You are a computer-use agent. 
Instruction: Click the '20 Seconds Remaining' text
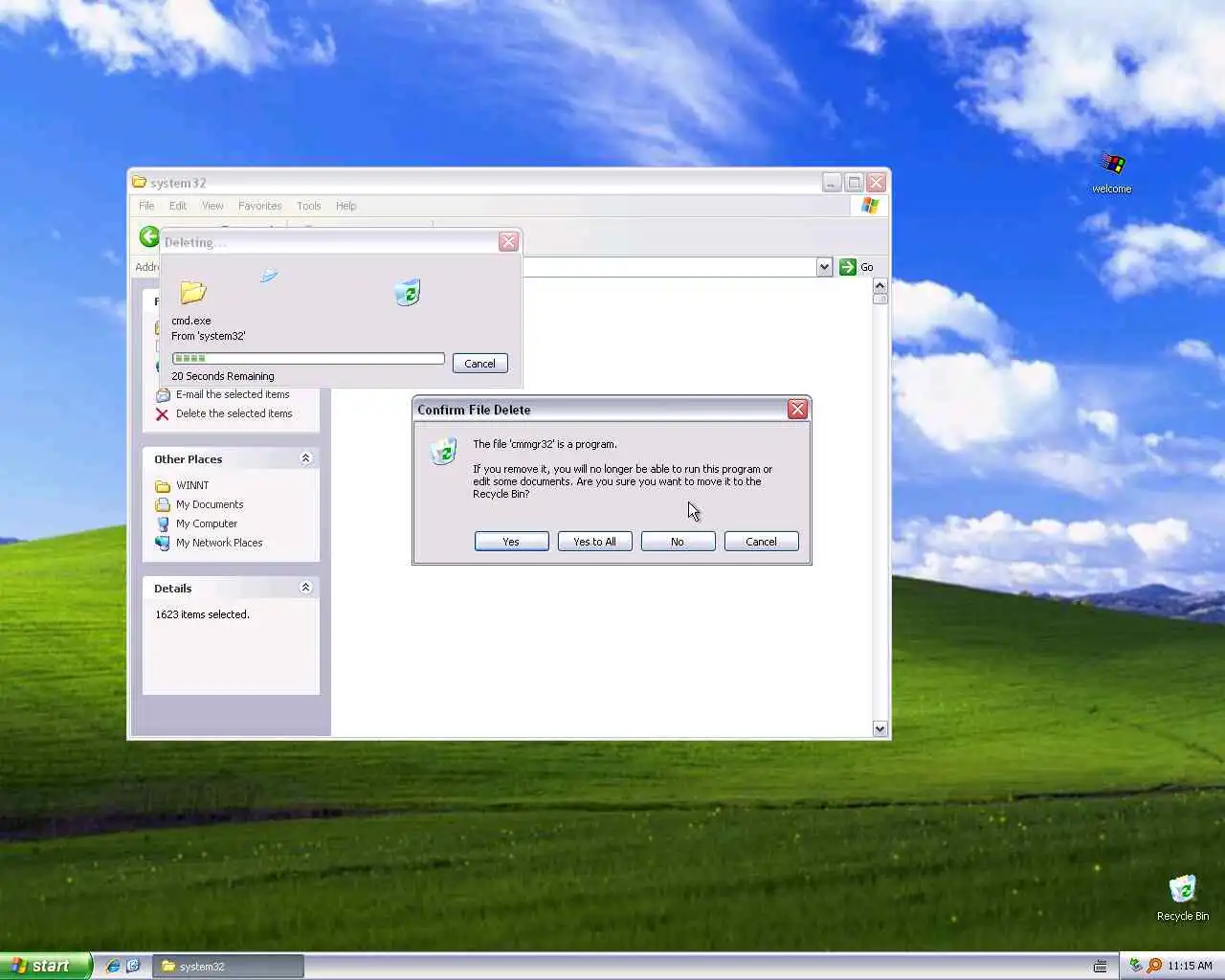(x=223, y=376)
